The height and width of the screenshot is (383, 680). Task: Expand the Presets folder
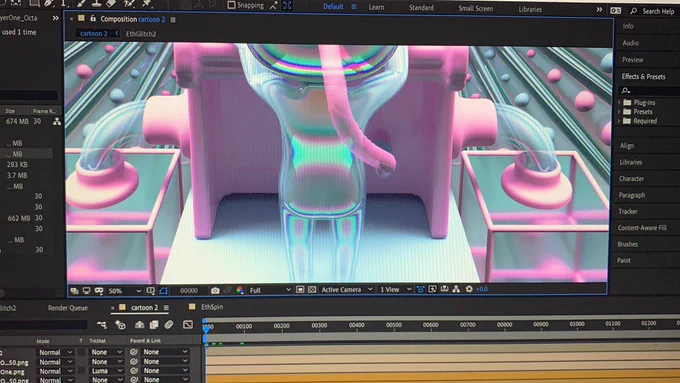pos(619,111)
